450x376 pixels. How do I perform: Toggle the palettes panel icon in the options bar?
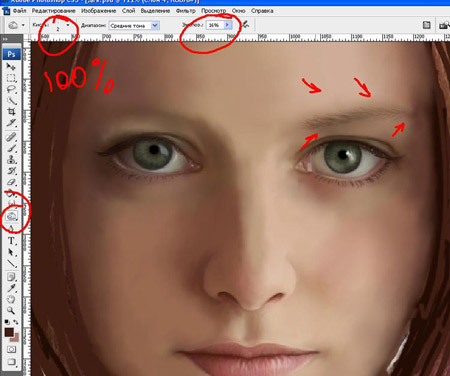coord(426,25)
